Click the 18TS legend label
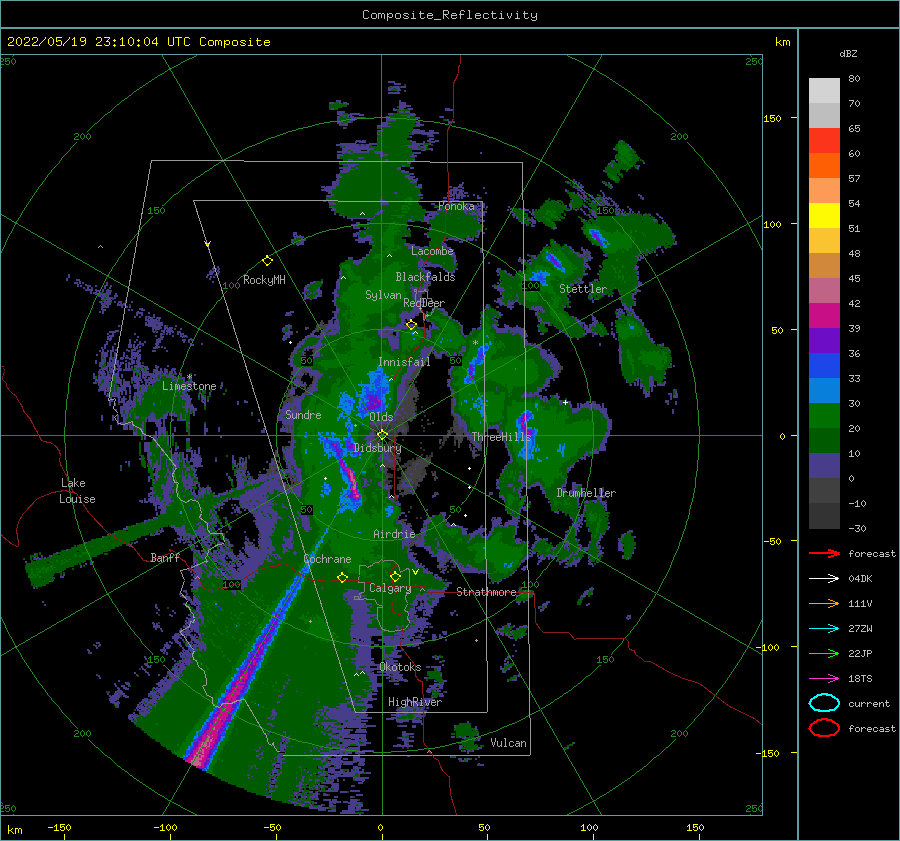 click(x=860, y=679)
